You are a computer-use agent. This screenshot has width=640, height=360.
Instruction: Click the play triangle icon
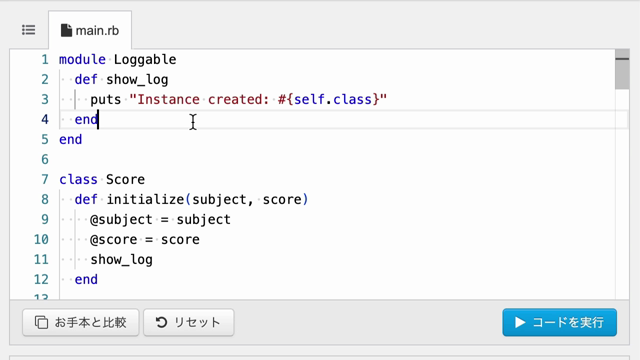(520, 322)
